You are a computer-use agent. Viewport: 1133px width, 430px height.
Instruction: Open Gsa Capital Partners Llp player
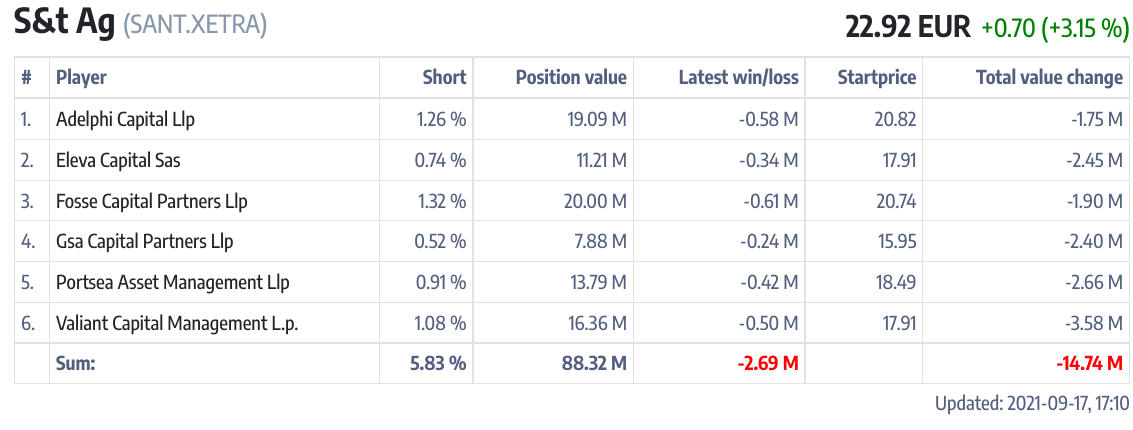click(144, 241)
